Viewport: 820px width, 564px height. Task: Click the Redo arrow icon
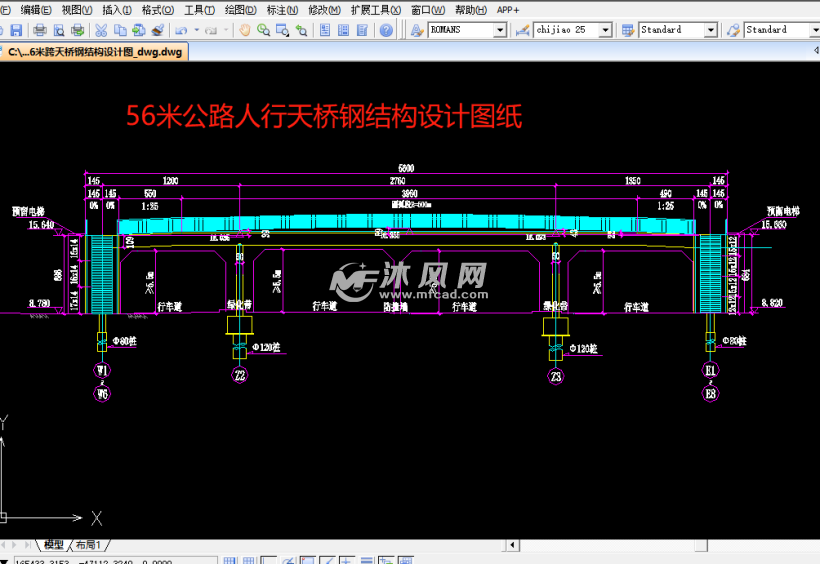click(211, 30)
